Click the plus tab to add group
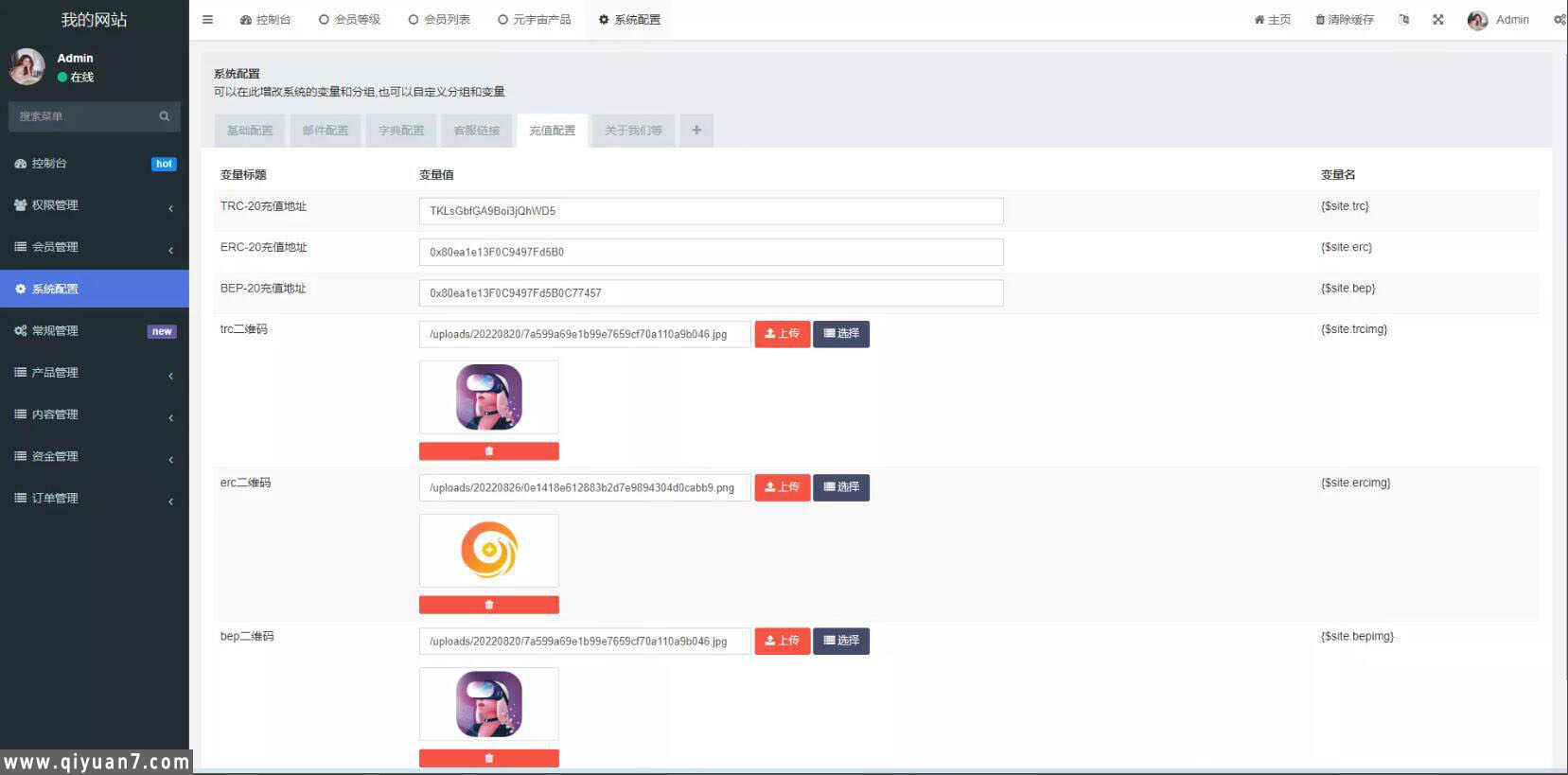1568x775 pixels. point(696,131)
